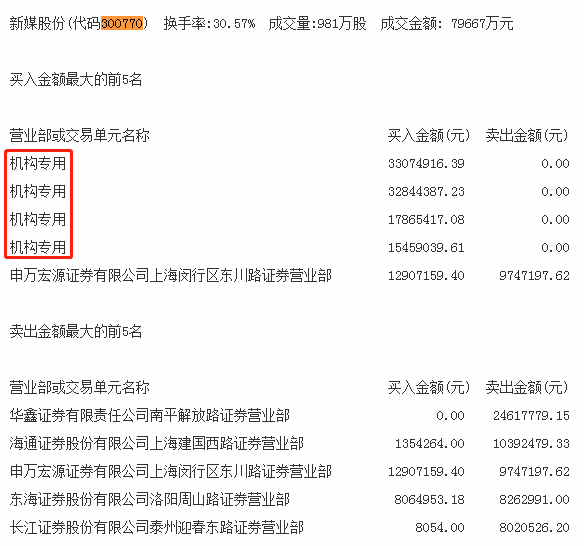
Task: Click sell amount 24617779.15
Action: click(x=531, y=416)
